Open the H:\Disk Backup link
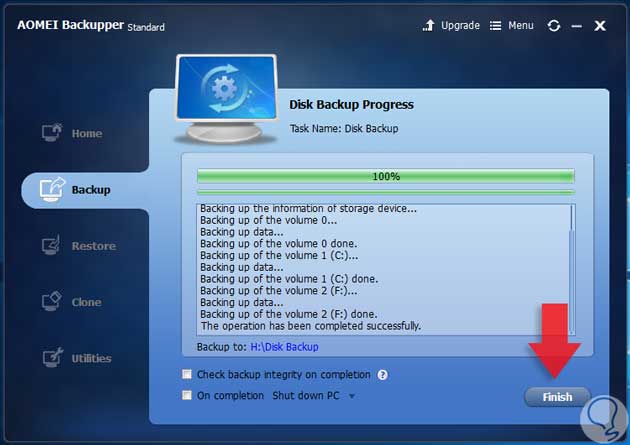 [x=284, y=347]
